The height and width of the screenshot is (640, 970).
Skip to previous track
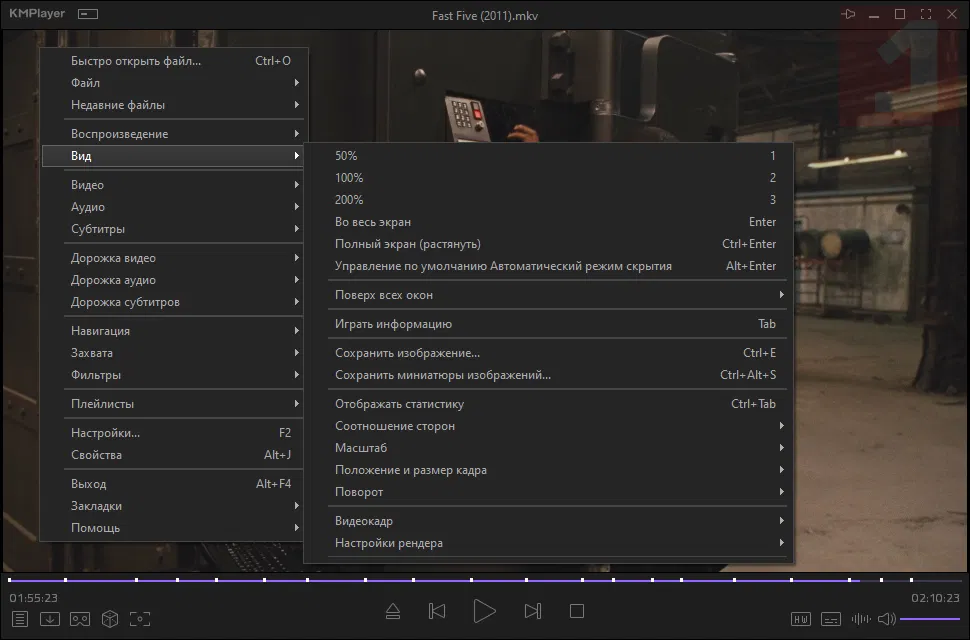pos(437,612)
